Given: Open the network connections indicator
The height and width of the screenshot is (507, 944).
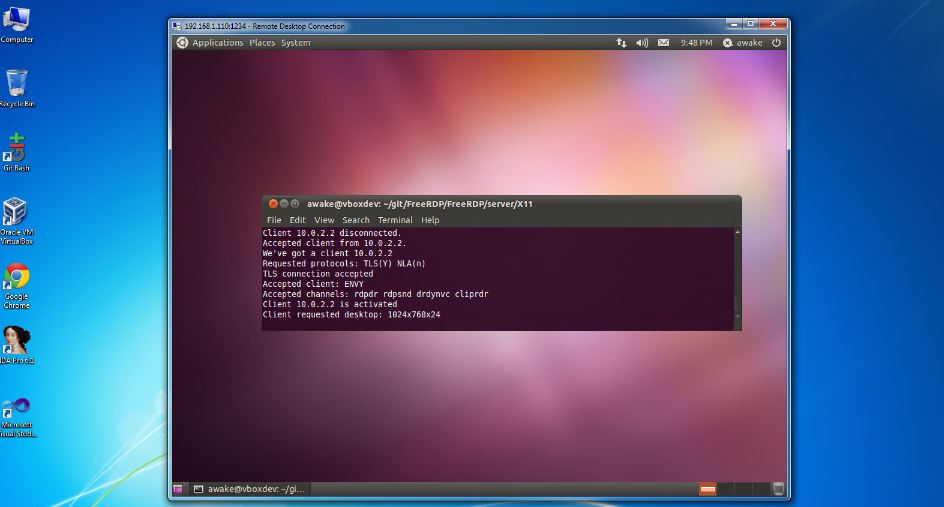Looking at the screenshot, I should (621, 43).
